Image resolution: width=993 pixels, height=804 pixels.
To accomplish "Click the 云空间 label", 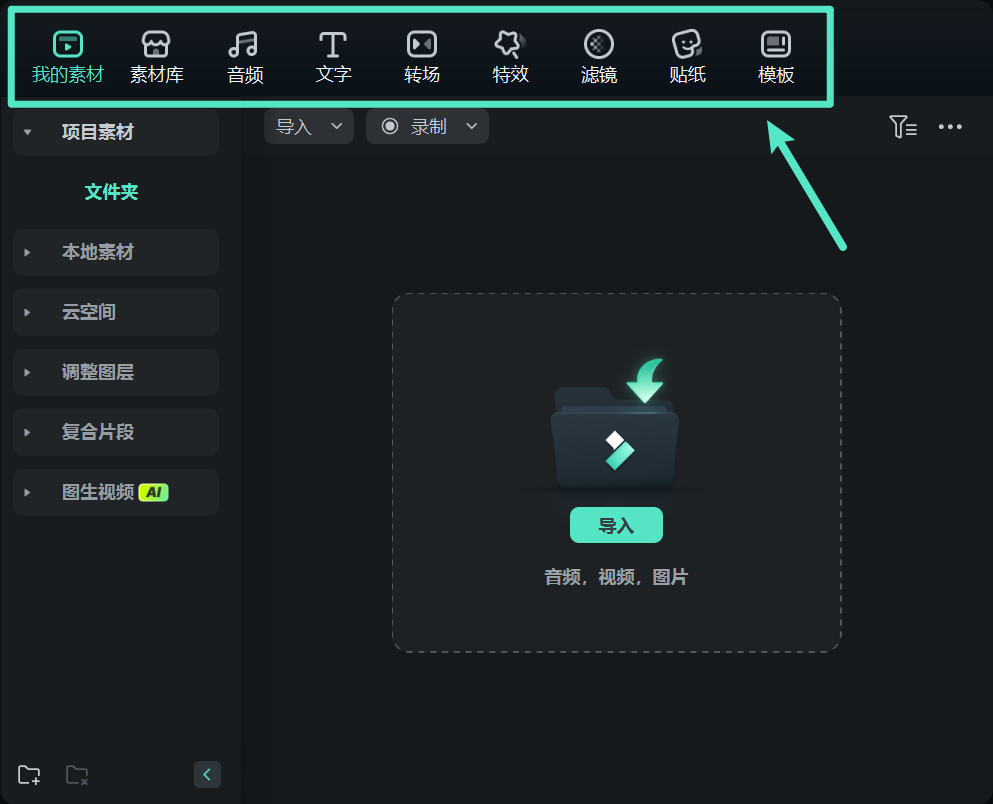I will click(89, 312).
